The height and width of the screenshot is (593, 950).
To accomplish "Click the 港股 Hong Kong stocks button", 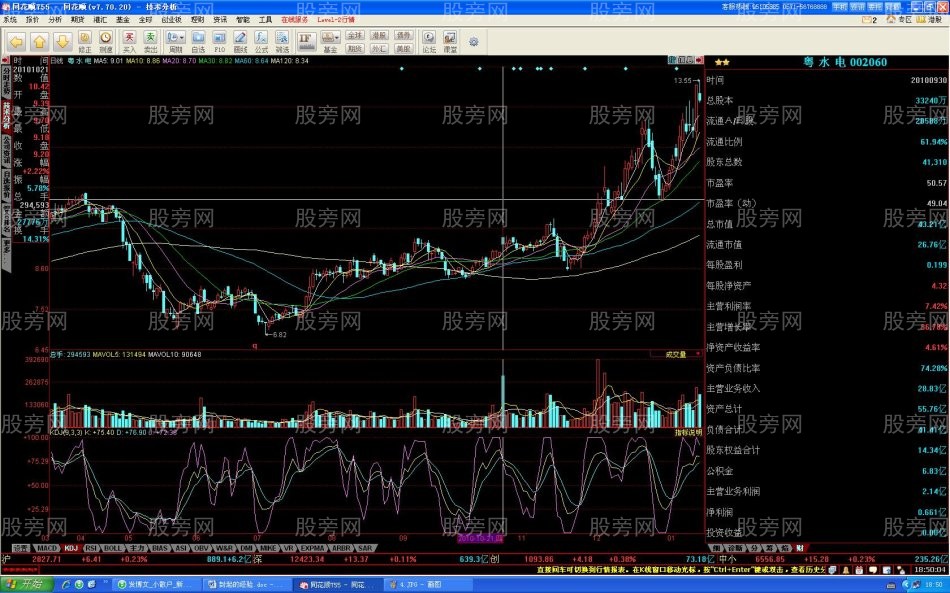I will pos(379,36).
